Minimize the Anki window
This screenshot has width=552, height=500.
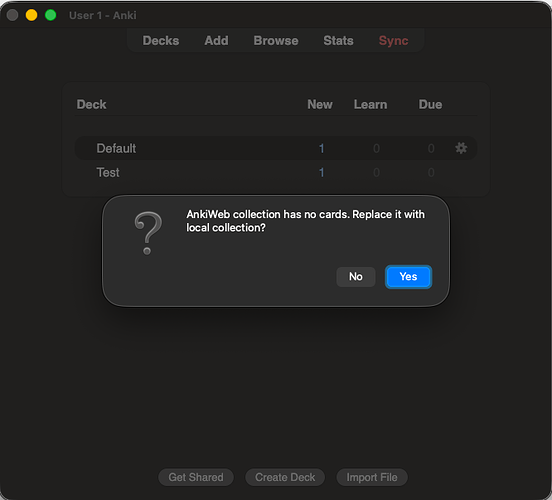(31, 15)
